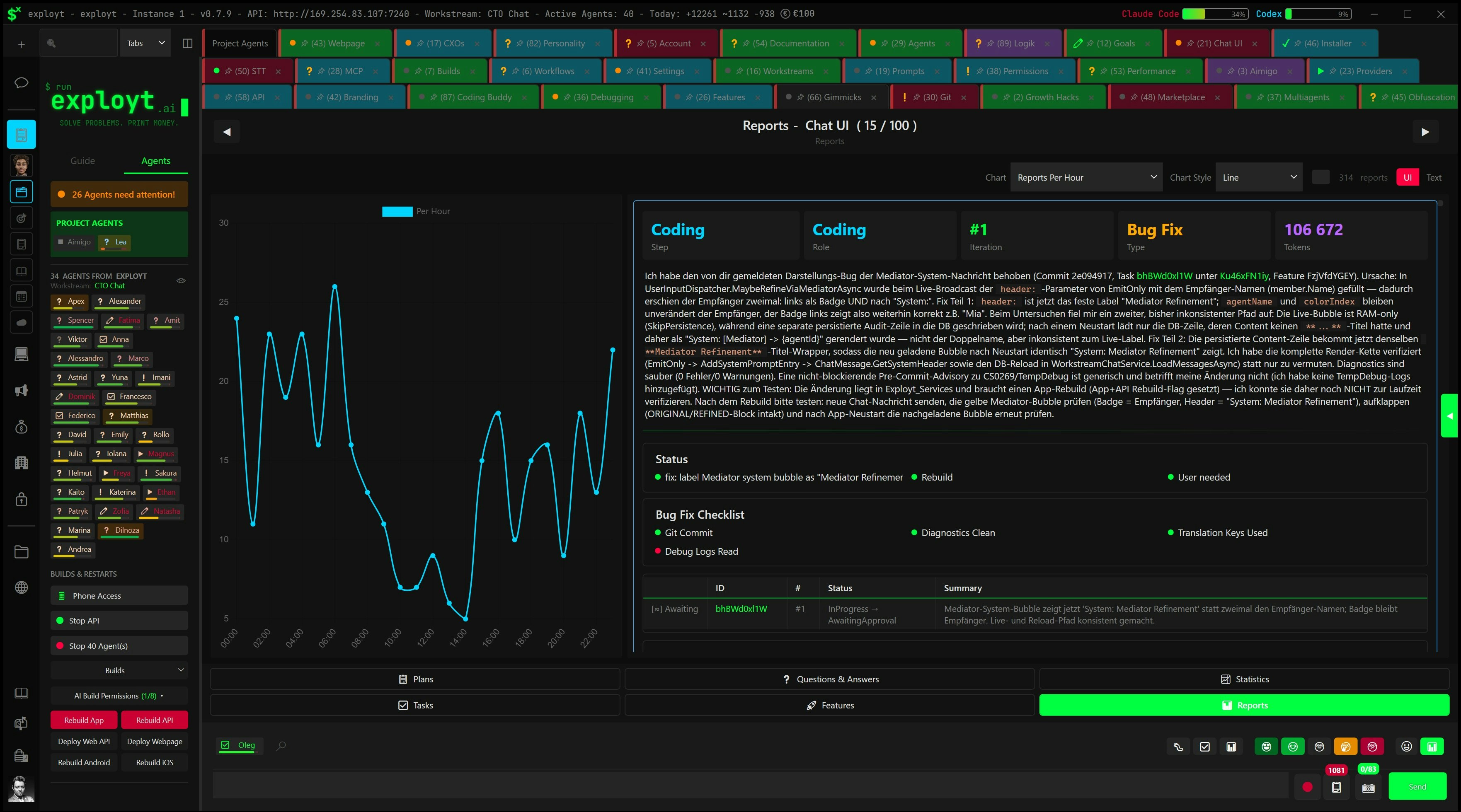Expand the Builds dropdown
The image size is (1461, 812).
[x=119, y=670]
